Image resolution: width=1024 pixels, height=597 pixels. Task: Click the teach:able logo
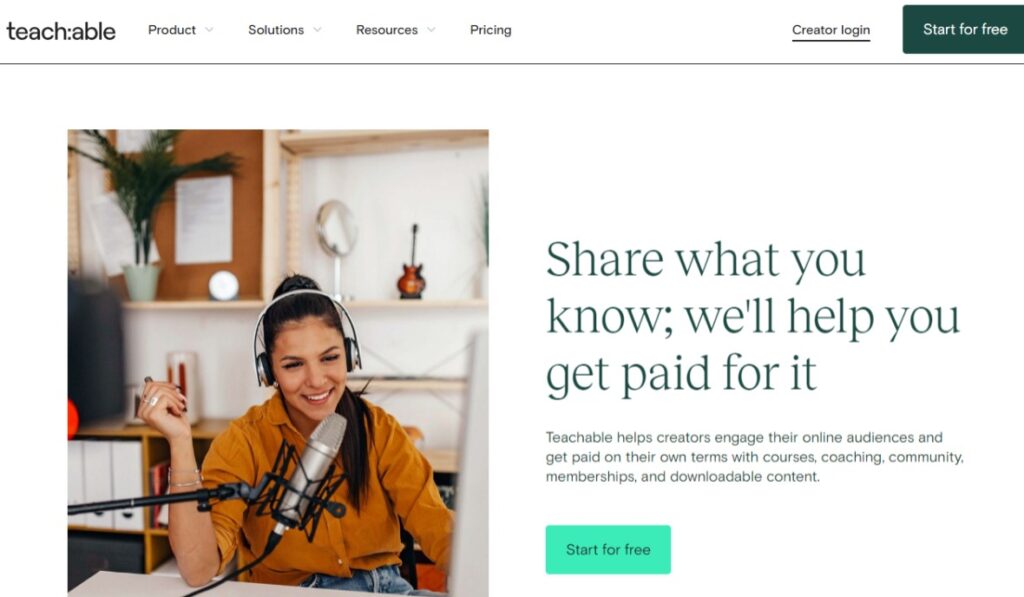tap(61, 31)
